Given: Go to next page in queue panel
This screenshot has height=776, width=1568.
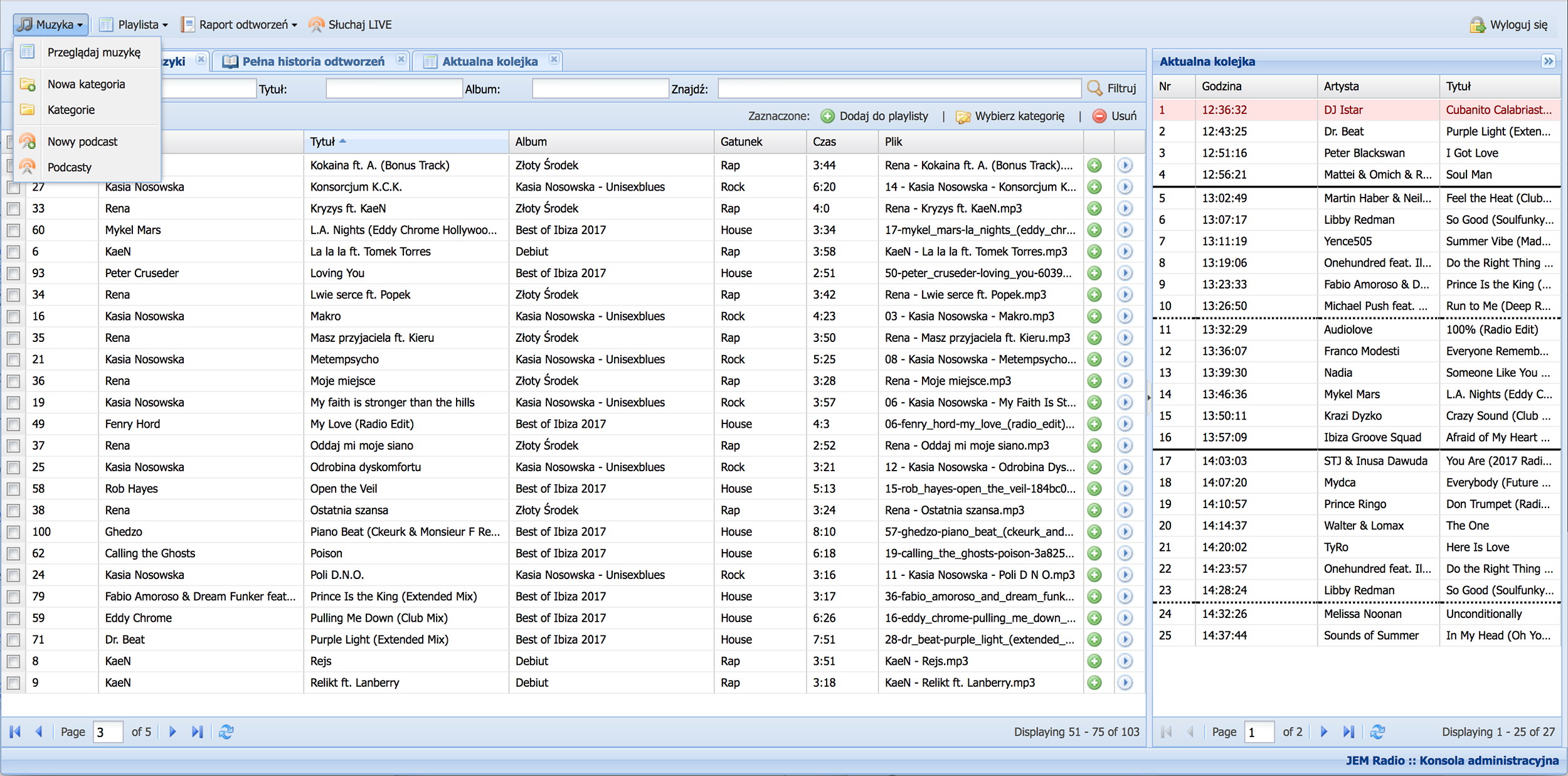Looking at the screenshot, I should point(1324,731).
